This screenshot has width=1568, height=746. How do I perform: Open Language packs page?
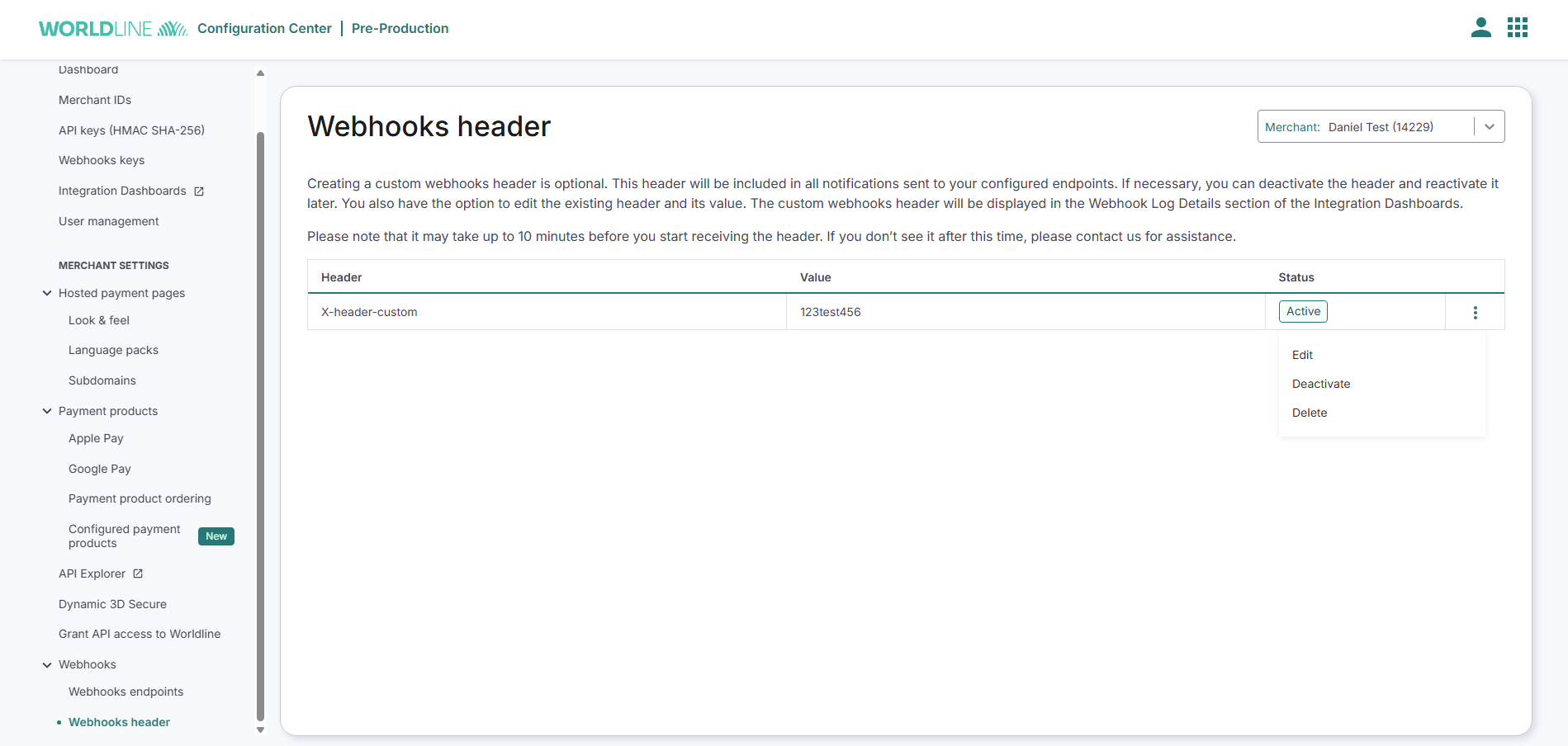[x=113, y=350]
